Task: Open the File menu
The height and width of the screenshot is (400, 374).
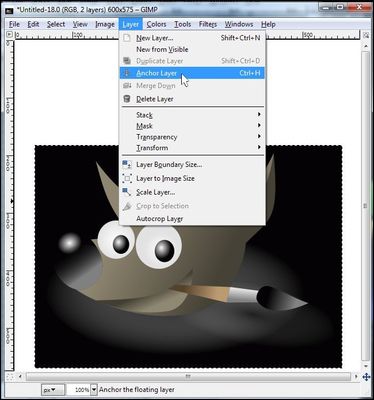Action: pyautogui.click(x=14, y=24)
